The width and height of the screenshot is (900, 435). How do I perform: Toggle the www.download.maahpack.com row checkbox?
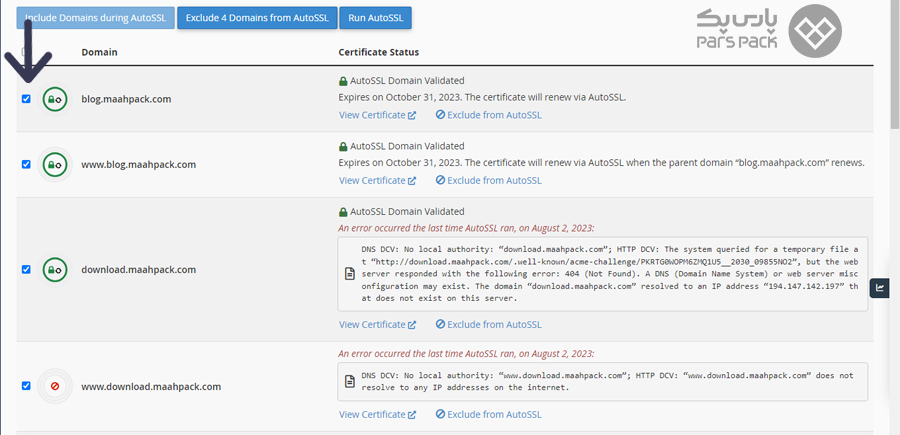(x=26, y=386)
